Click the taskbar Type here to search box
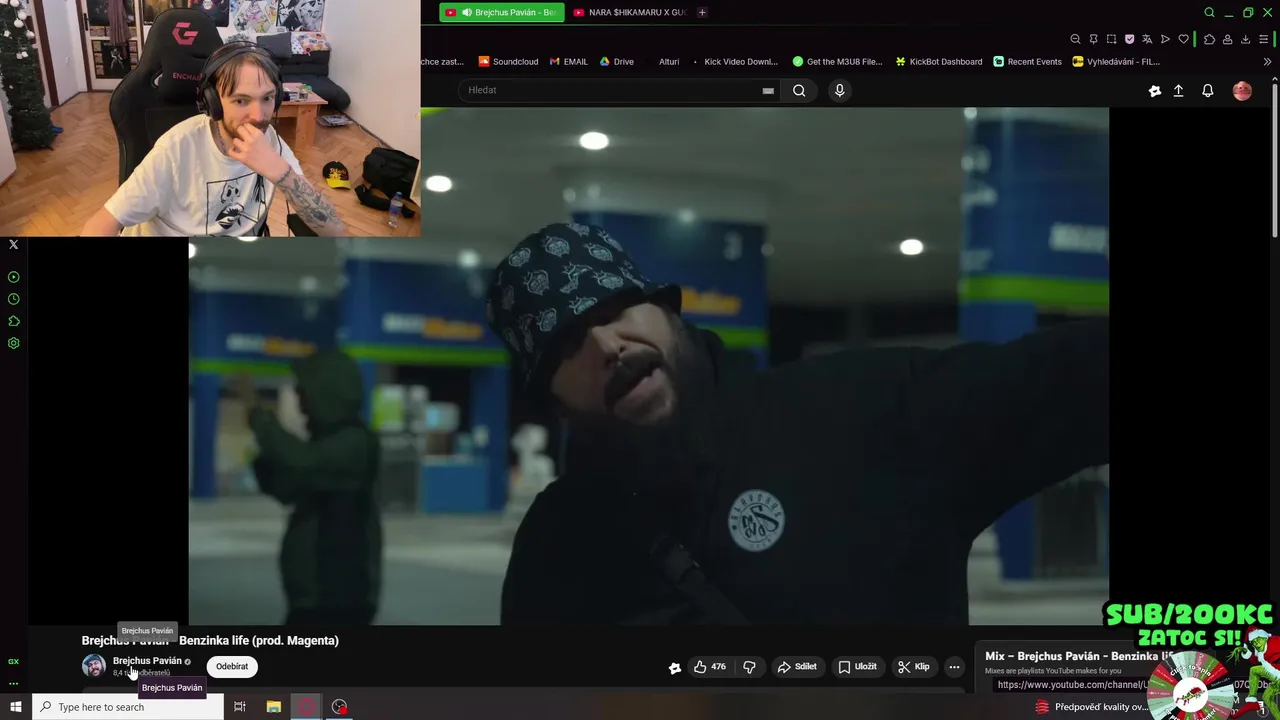Viewport: 1280px width, 720px height. (x=128, y=707)
